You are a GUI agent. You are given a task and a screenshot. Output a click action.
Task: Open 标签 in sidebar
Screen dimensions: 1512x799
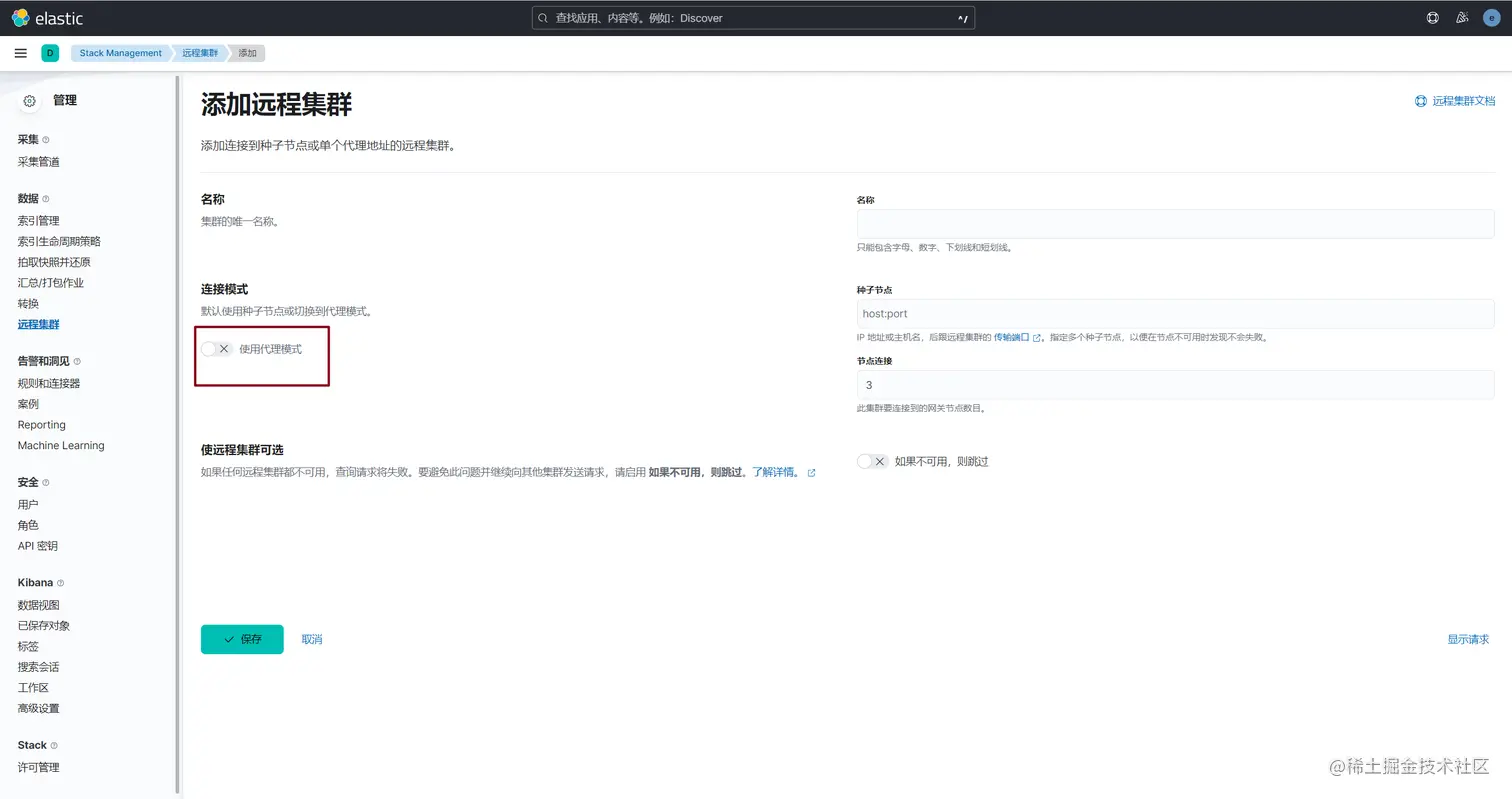pos(28,646)
